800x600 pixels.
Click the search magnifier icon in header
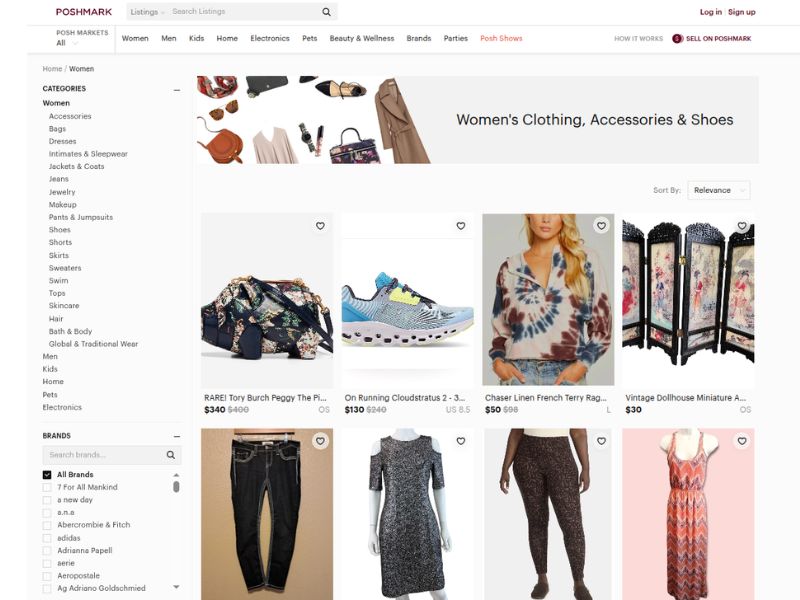point(327,12)
